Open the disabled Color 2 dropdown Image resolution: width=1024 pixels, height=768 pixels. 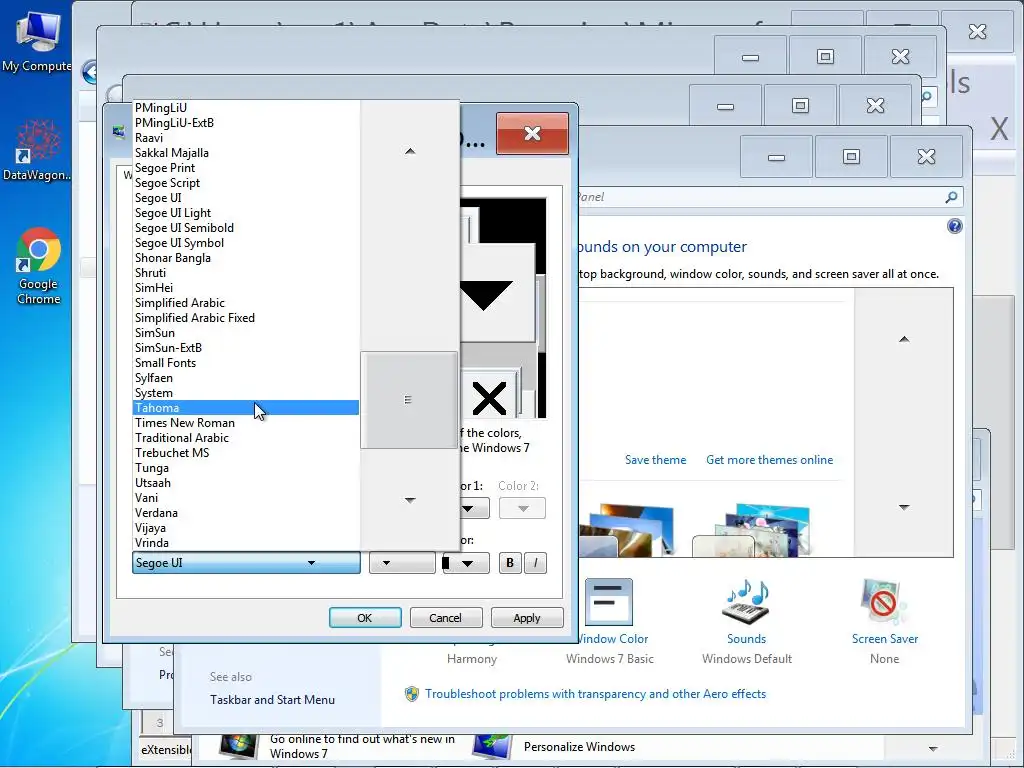(522, 509)
